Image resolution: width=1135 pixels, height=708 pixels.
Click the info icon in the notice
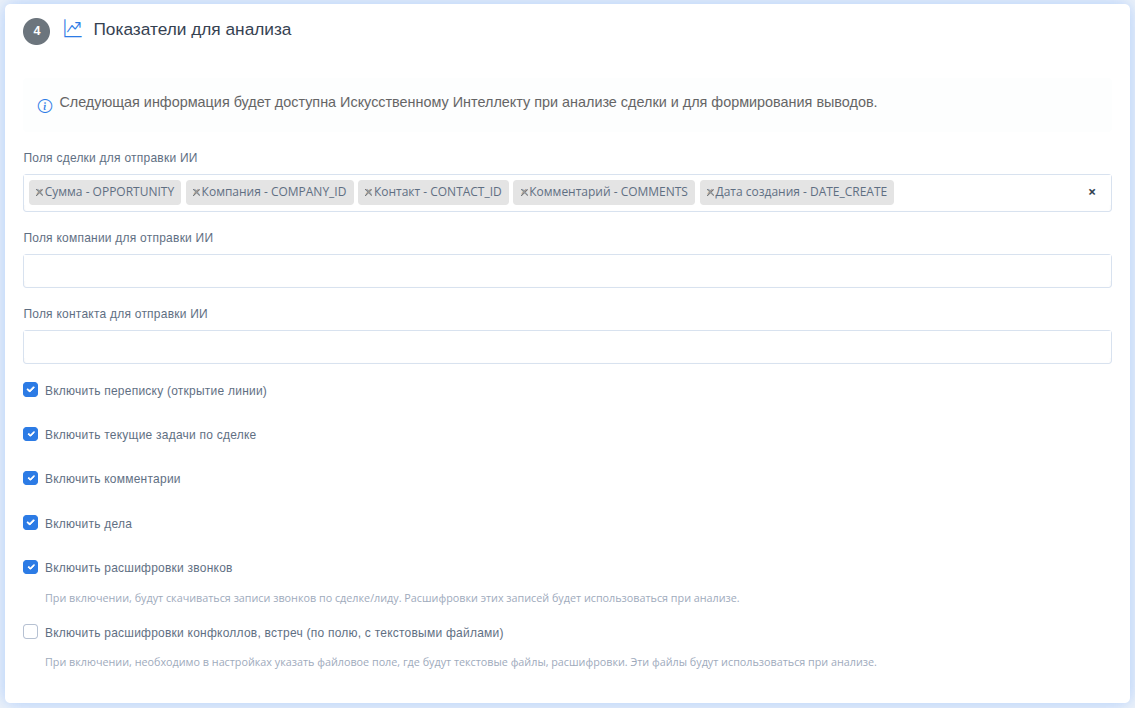(x=45, y=105)
